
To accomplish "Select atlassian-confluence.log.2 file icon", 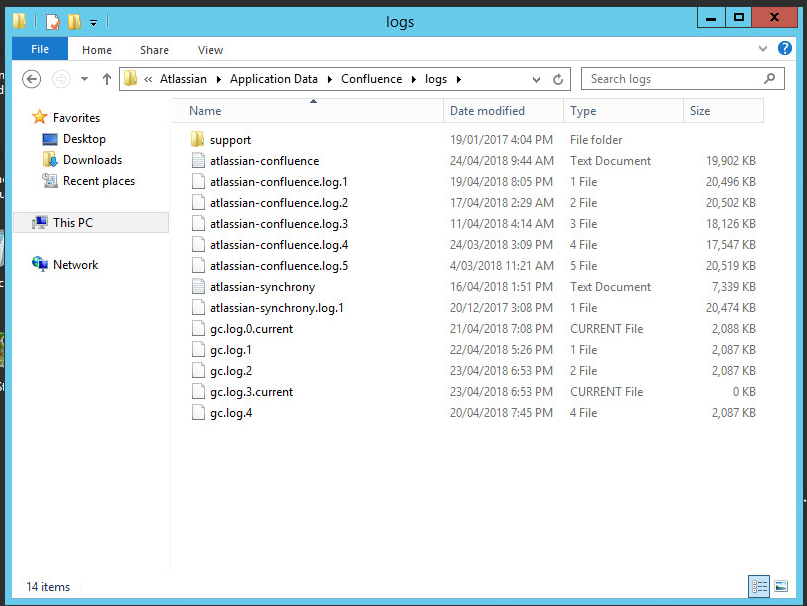I will [x=198, y=203].
